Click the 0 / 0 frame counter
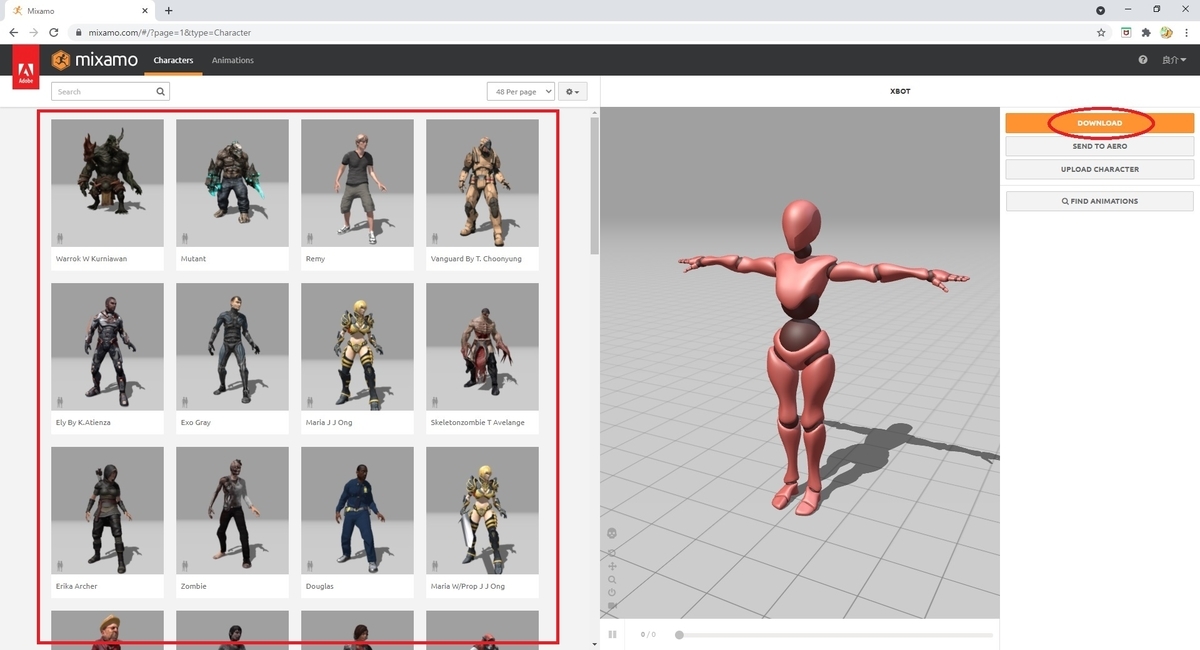1200x650 pixels. tap(647, 634)
